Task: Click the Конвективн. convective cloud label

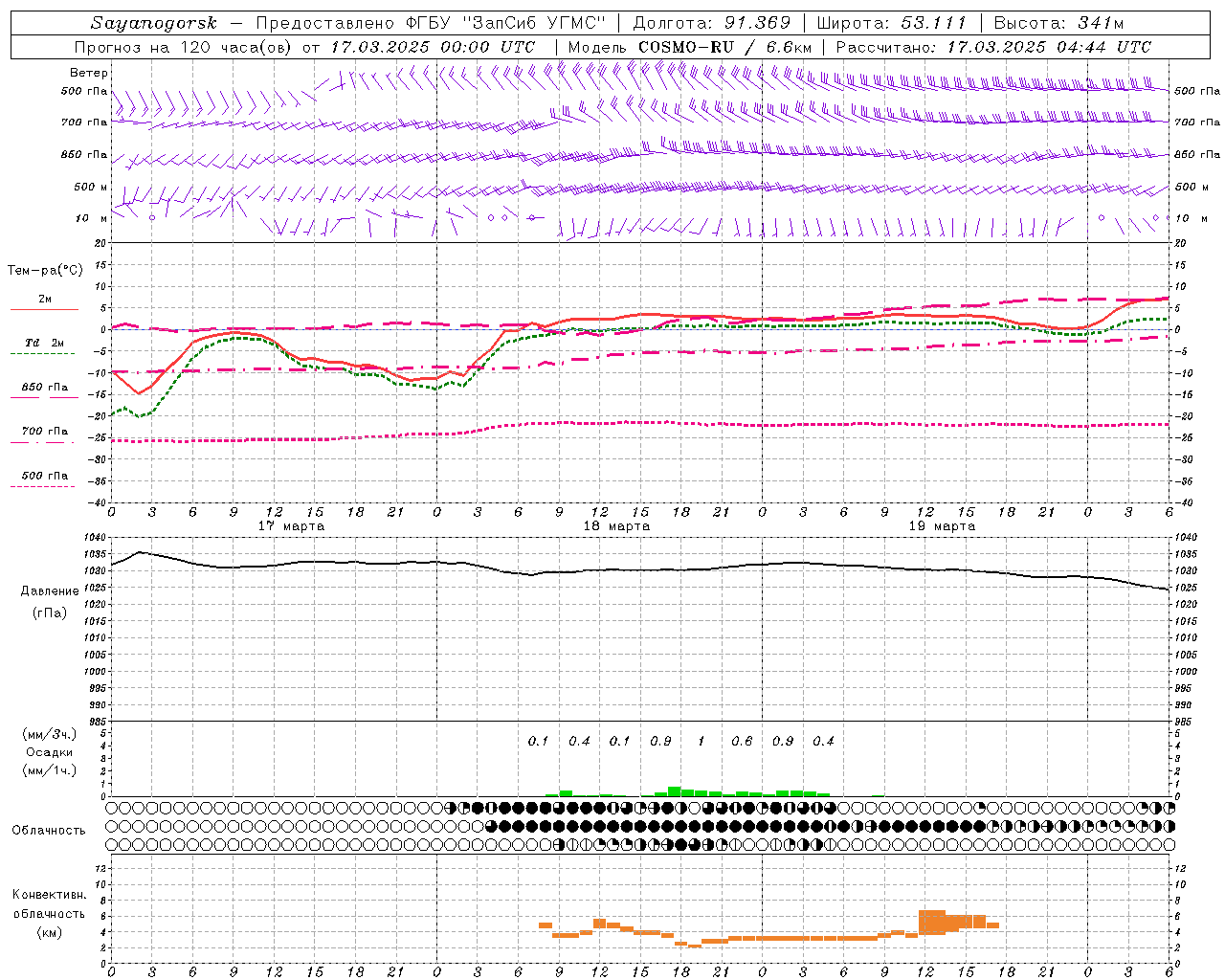Action: (50, 895)
